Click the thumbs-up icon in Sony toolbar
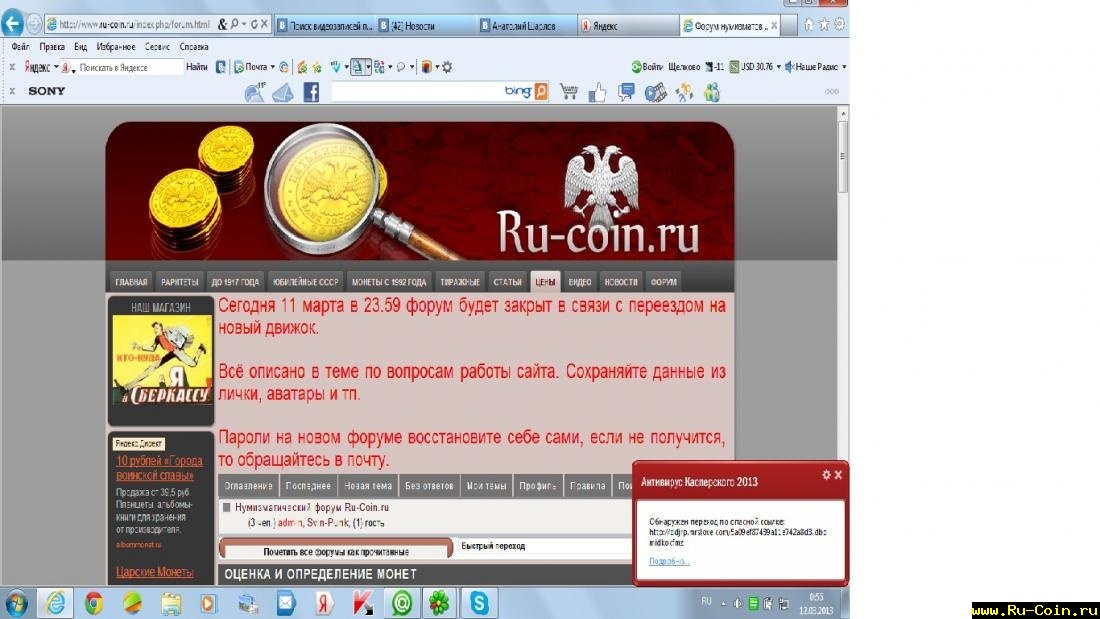1100x619 pixels. coord(598,92)
